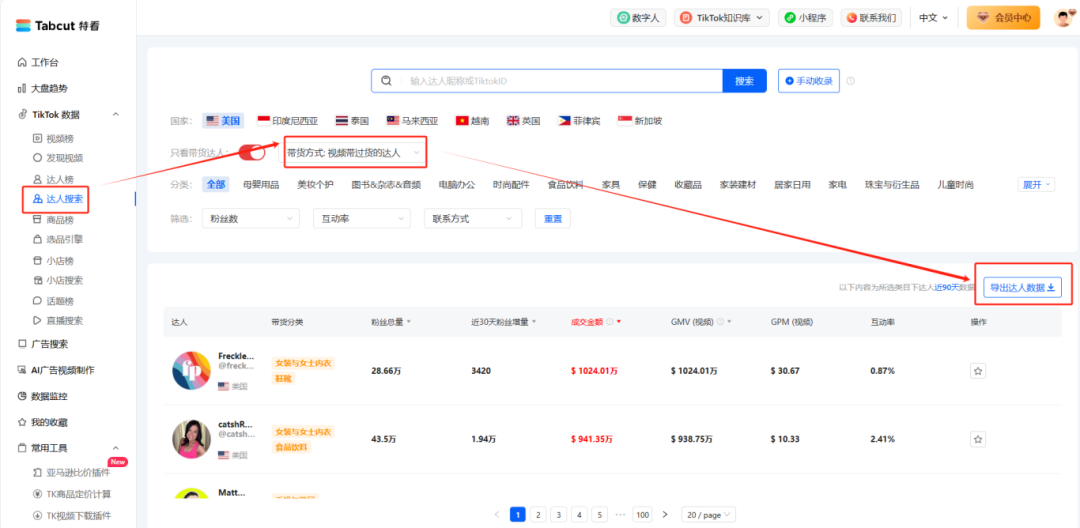Click the 重置 reset button
The image size is (1080, 528).
[x=552, y=218]
